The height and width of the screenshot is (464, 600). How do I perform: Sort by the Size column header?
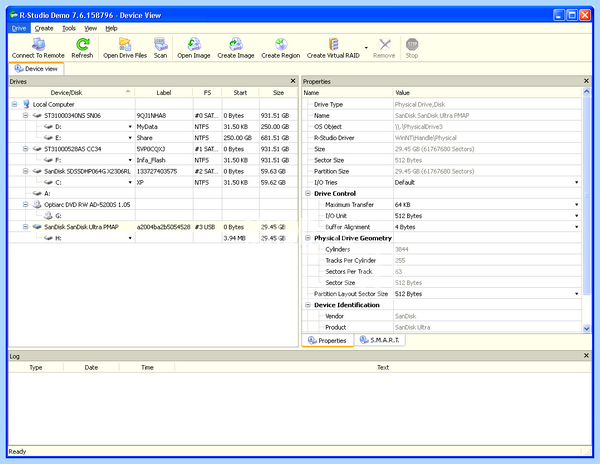(279, 93)
